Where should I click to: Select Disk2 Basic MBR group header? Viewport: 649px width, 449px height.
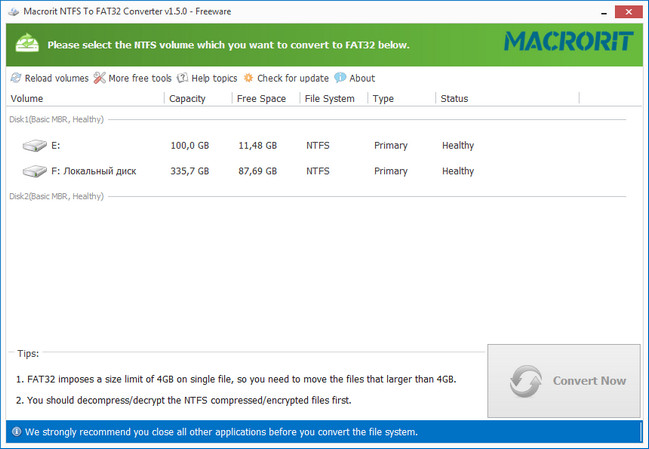click(56, 196)
